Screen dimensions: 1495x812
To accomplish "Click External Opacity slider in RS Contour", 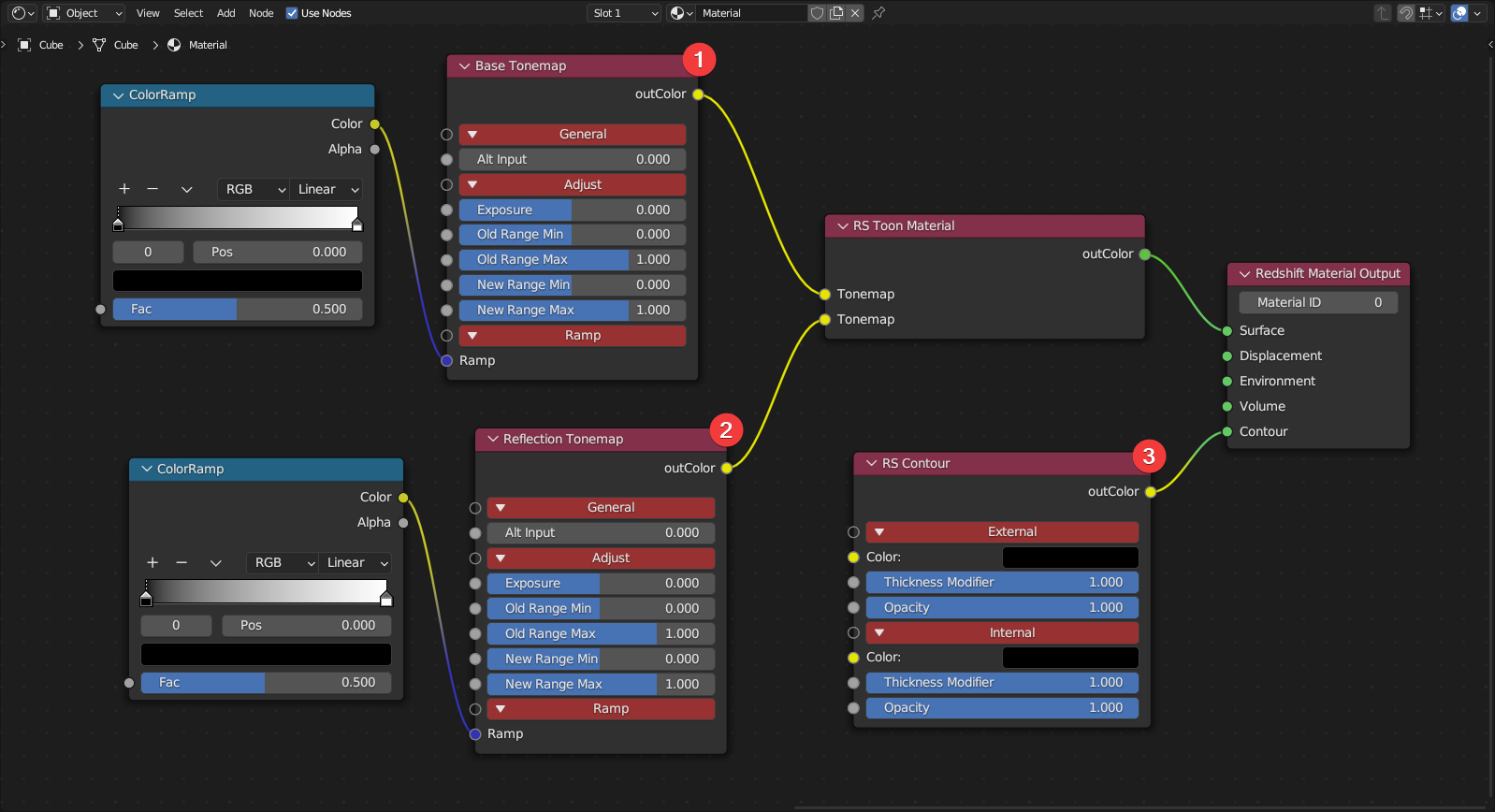I will coord(1002,607).
